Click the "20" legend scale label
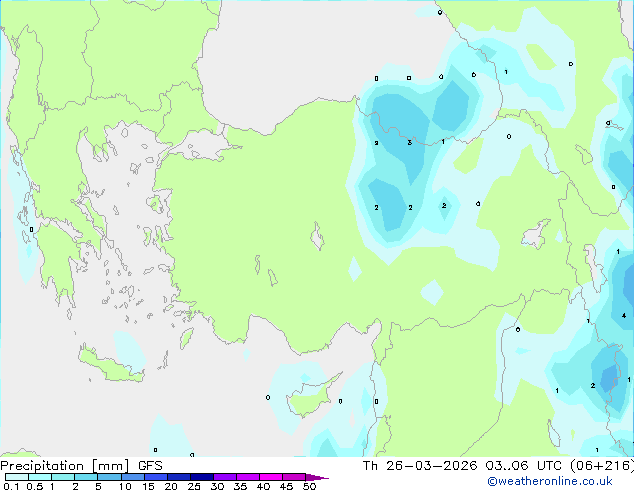 coord(171,486)
